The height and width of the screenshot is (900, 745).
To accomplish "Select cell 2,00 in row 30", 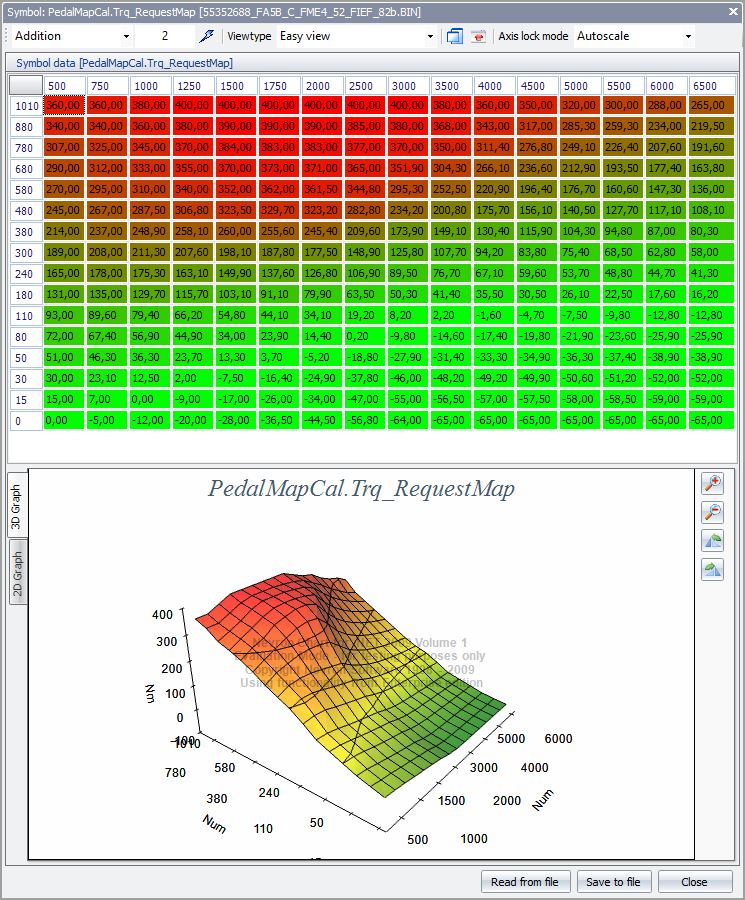I will [193, 378].
